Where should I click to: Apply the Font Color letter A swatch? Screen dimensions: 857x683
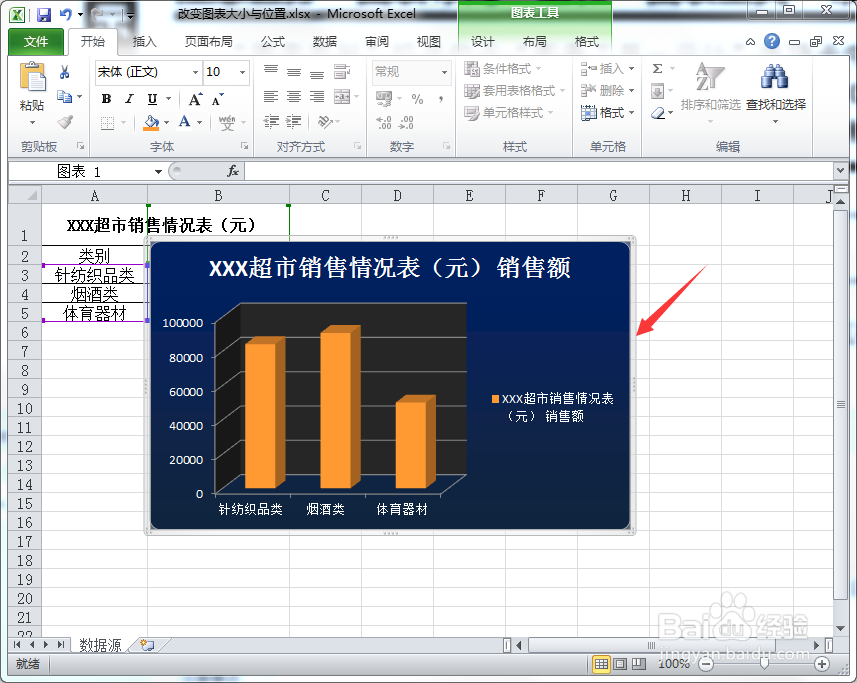(185, 122)
